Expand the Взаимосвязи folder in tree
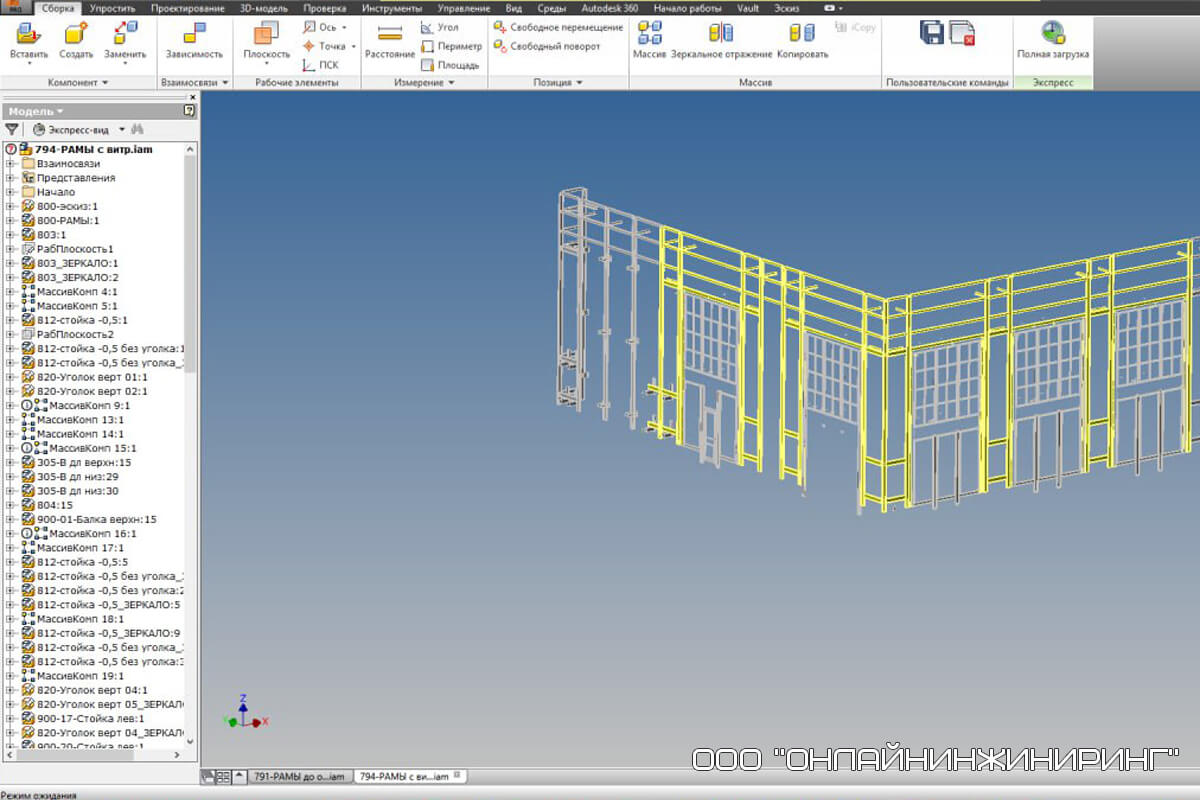 (x=9, y=163)
